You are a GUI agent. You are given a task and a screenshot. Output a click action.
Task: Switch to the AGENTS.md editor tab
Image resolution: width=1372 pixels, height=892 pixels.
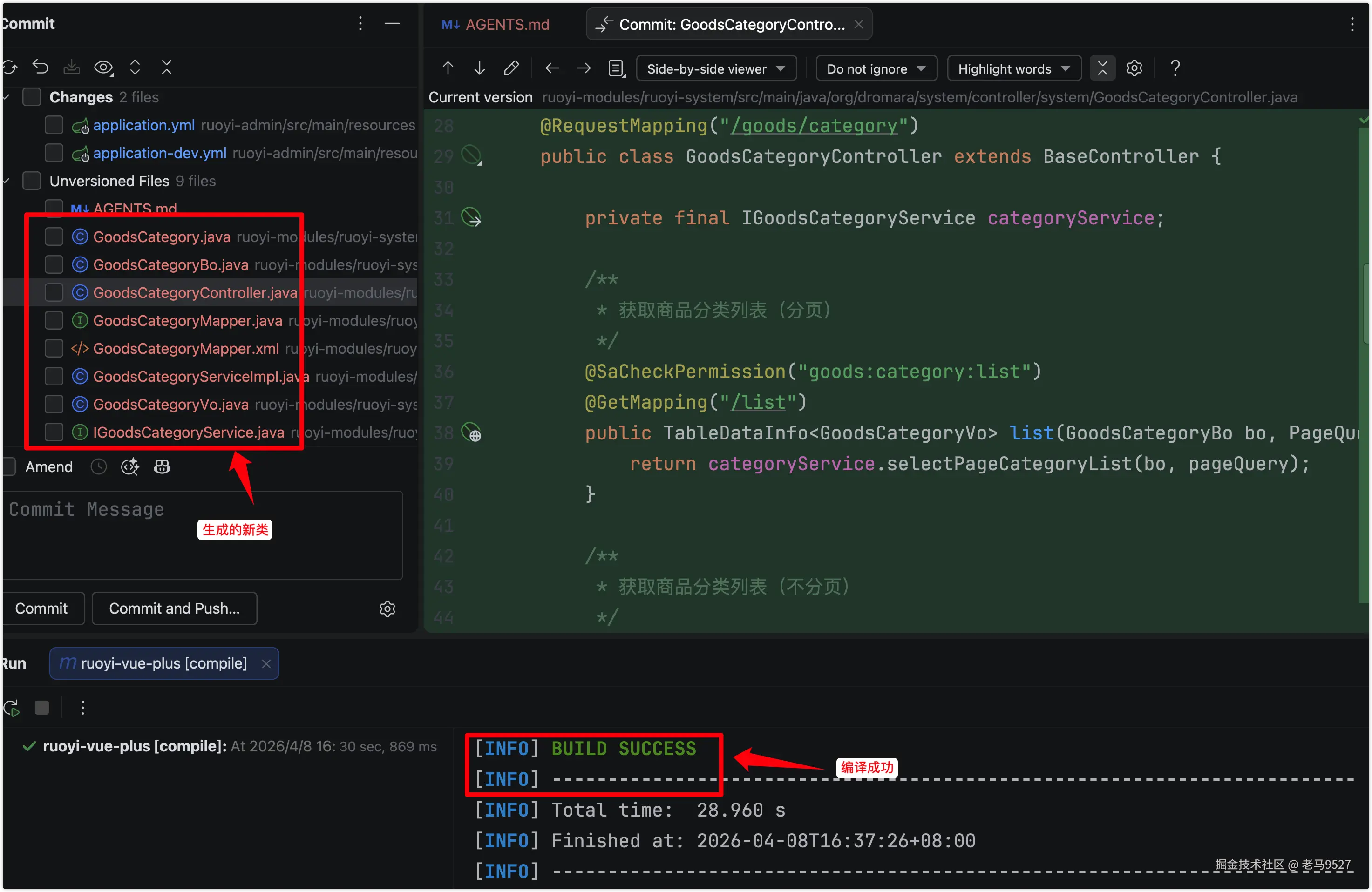coord(496,24)
